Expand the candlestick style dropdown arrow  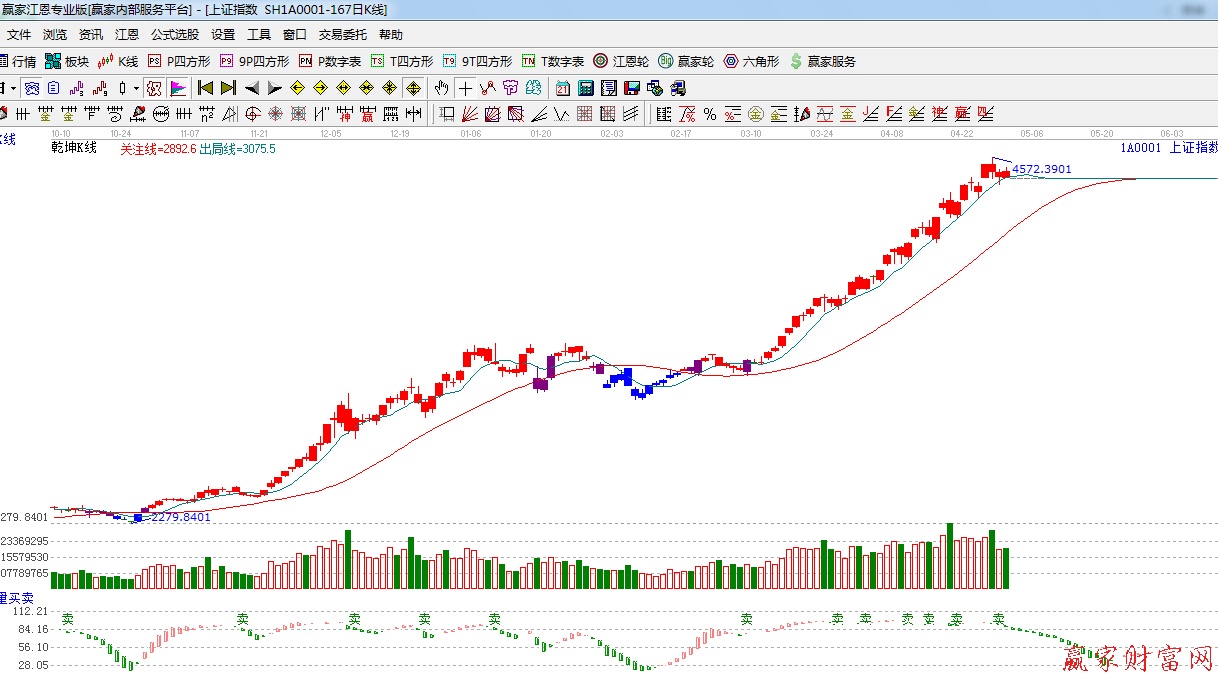click(135, 88)
